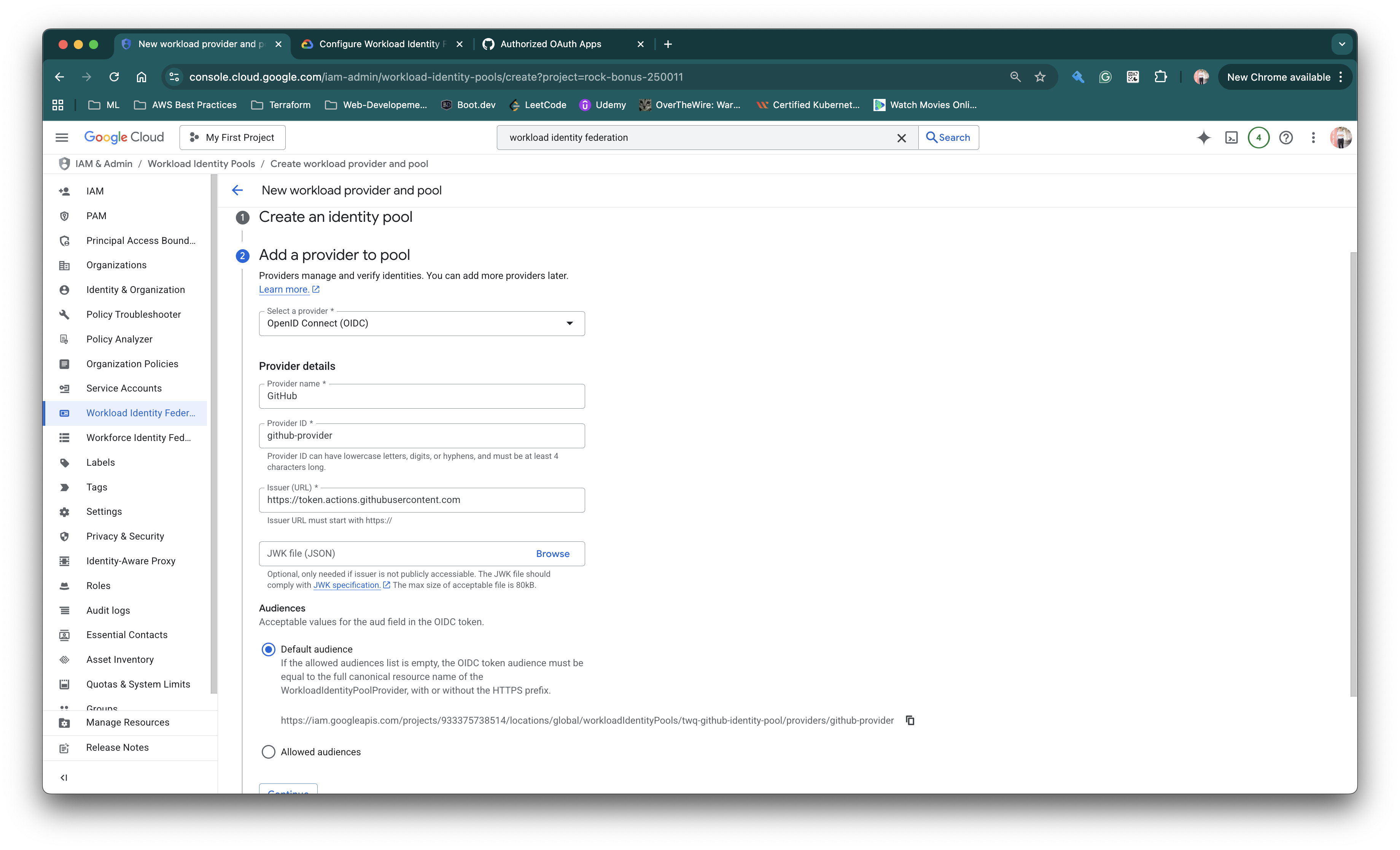Select Roles in the sidebar
The image size is (1400, 850).
coord(124,586)
